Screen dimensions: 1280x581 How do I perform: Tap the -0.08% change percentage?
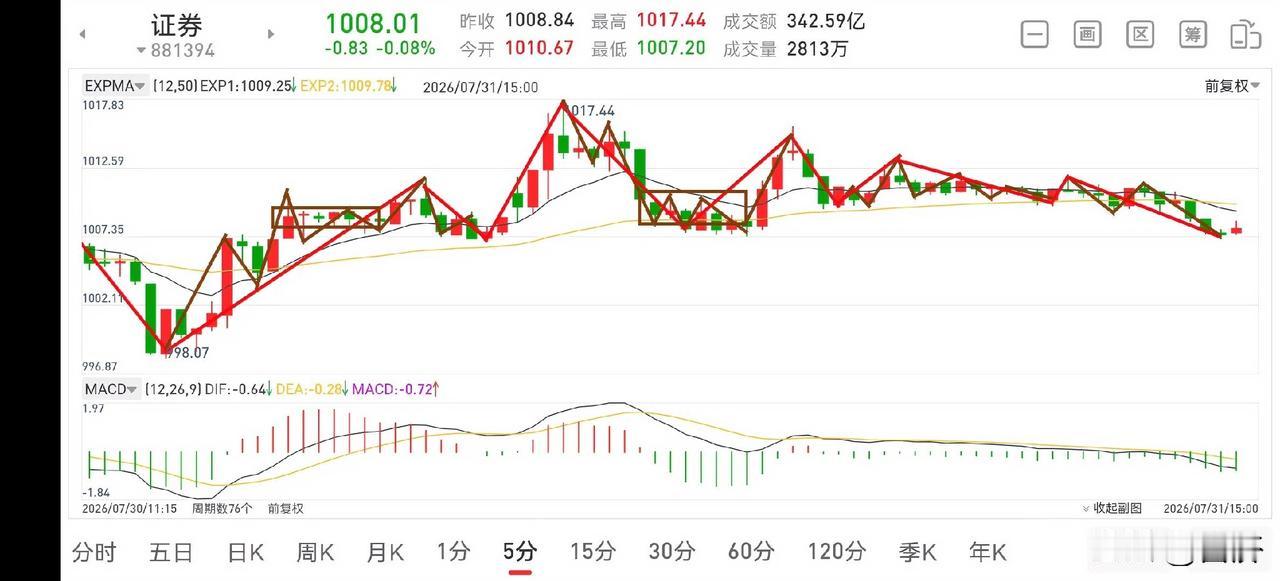(x=406, y=48)
